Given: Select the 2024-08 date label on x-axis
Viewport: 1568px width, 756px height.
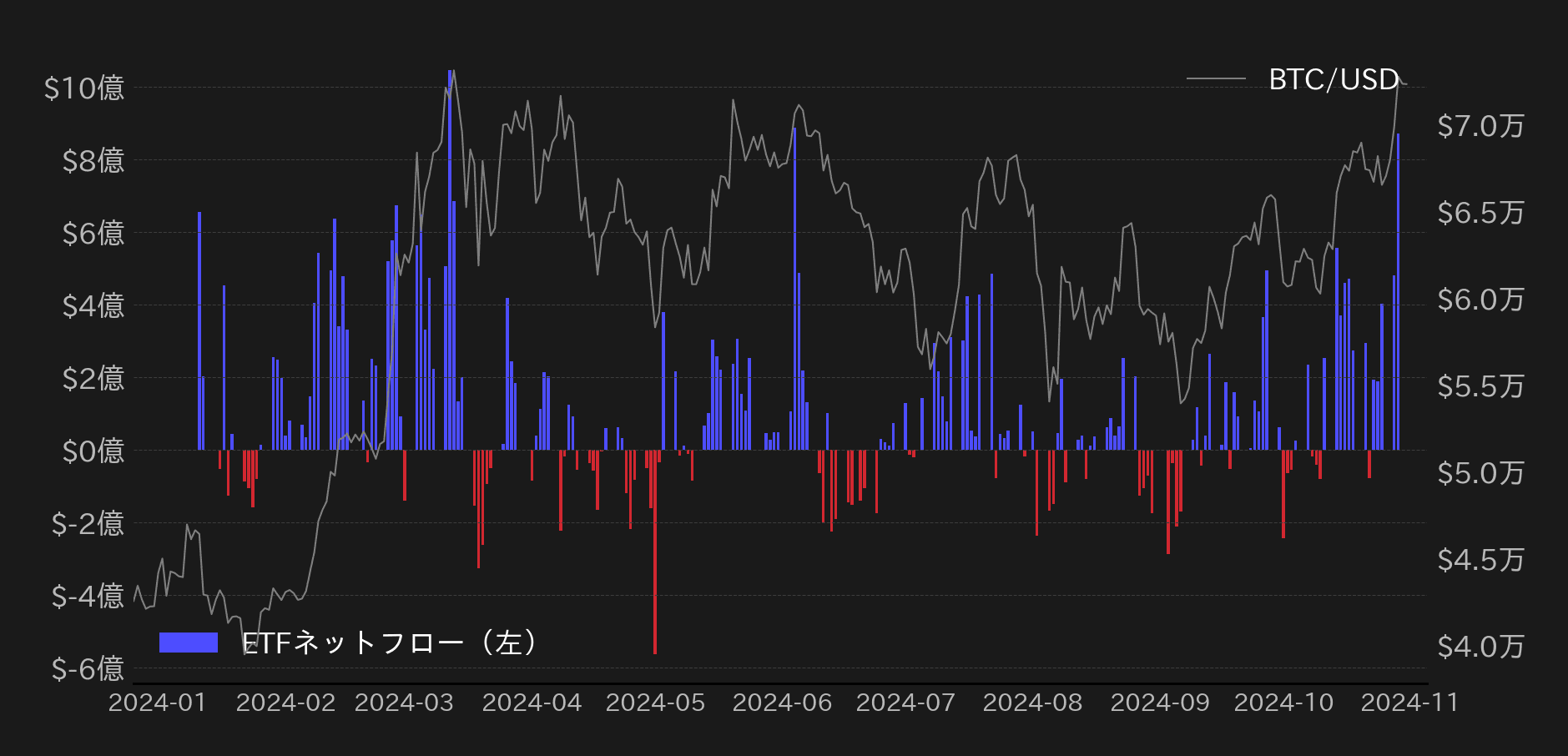Looking at the screenshot, I should click(1032, 703).
